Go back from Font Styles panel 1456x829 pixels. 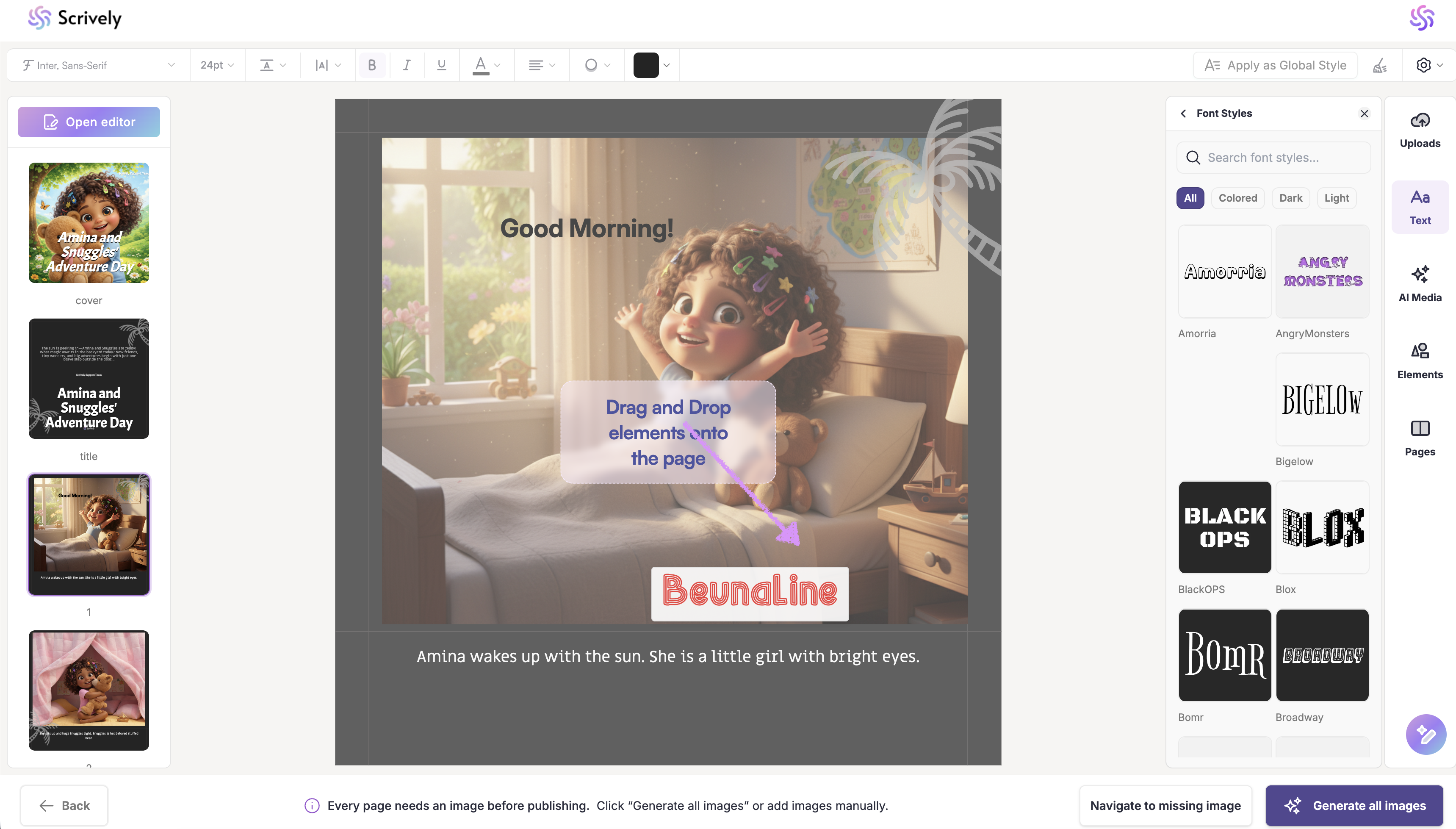[x=1184, y=113]
